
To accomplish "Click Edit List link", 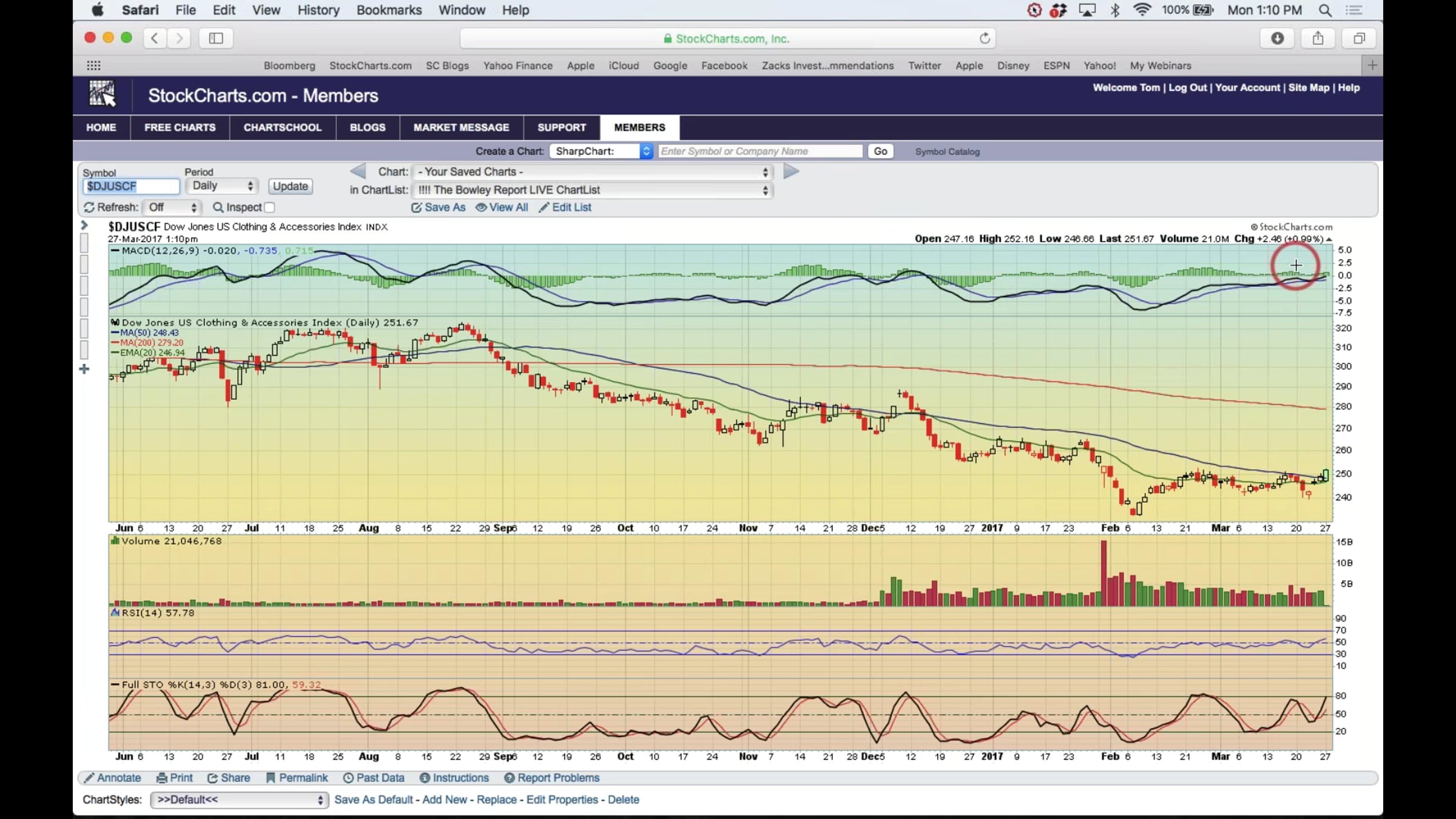I will tap(565, 207).
